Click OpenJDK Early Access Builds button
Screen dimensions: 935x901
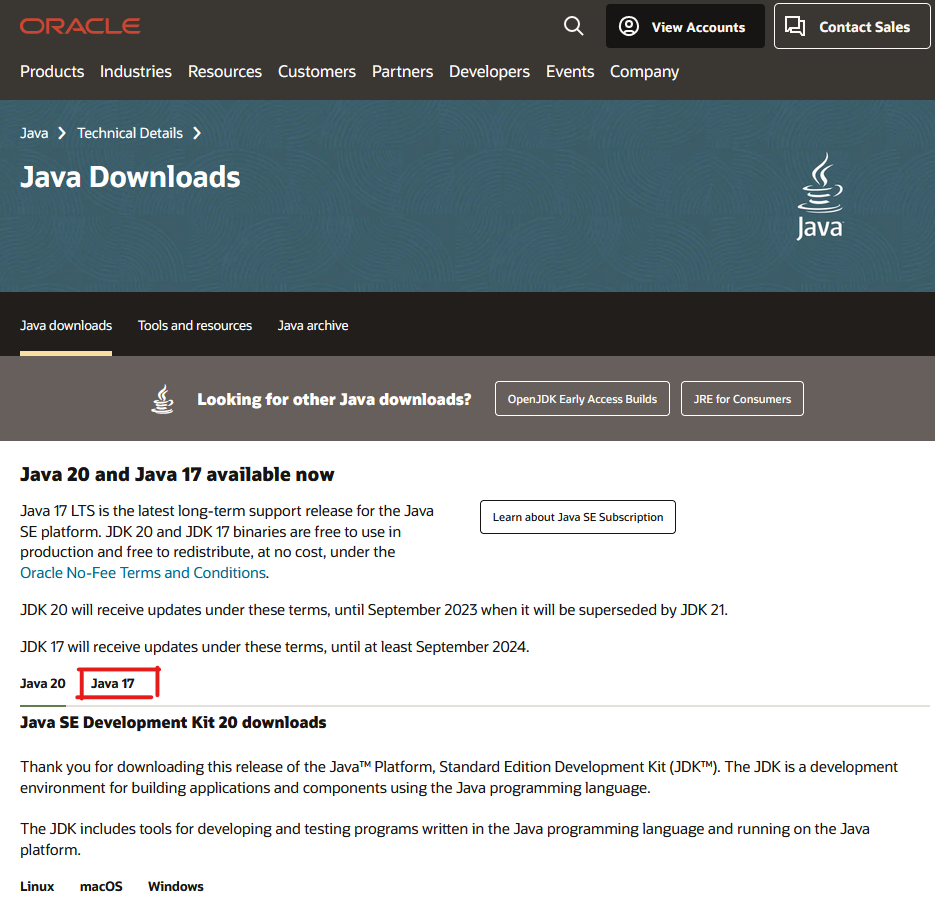pyautogui.click(x=582, y=399)
